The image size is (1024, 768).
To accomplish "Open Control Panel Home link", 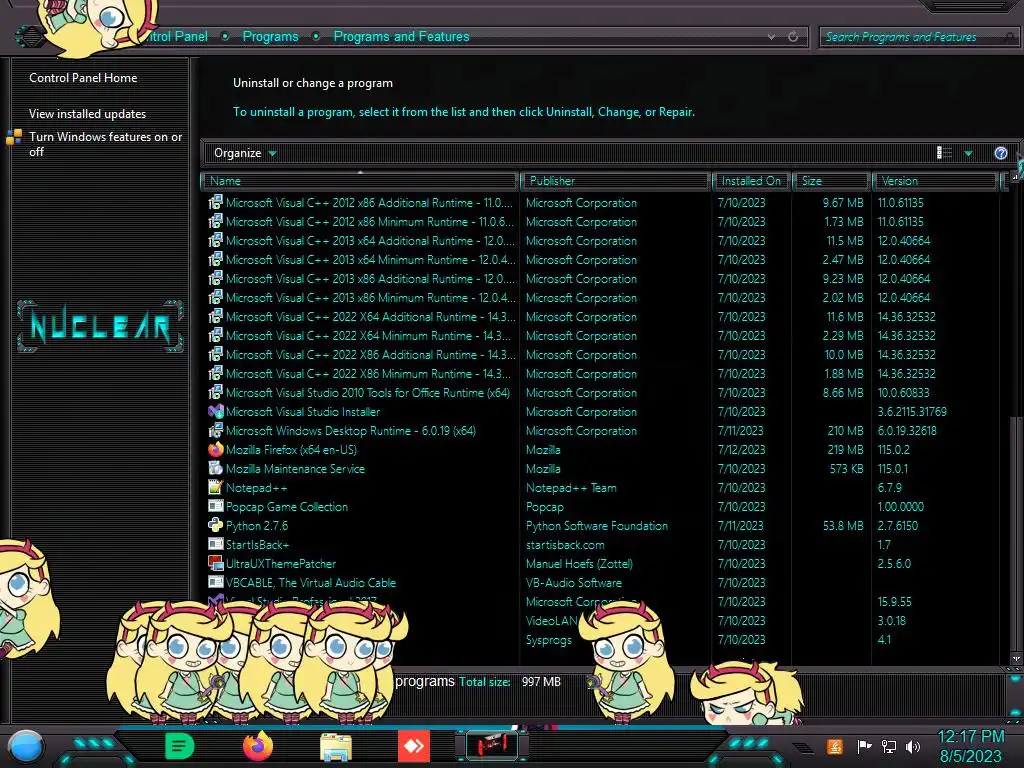I will [83, 78].
